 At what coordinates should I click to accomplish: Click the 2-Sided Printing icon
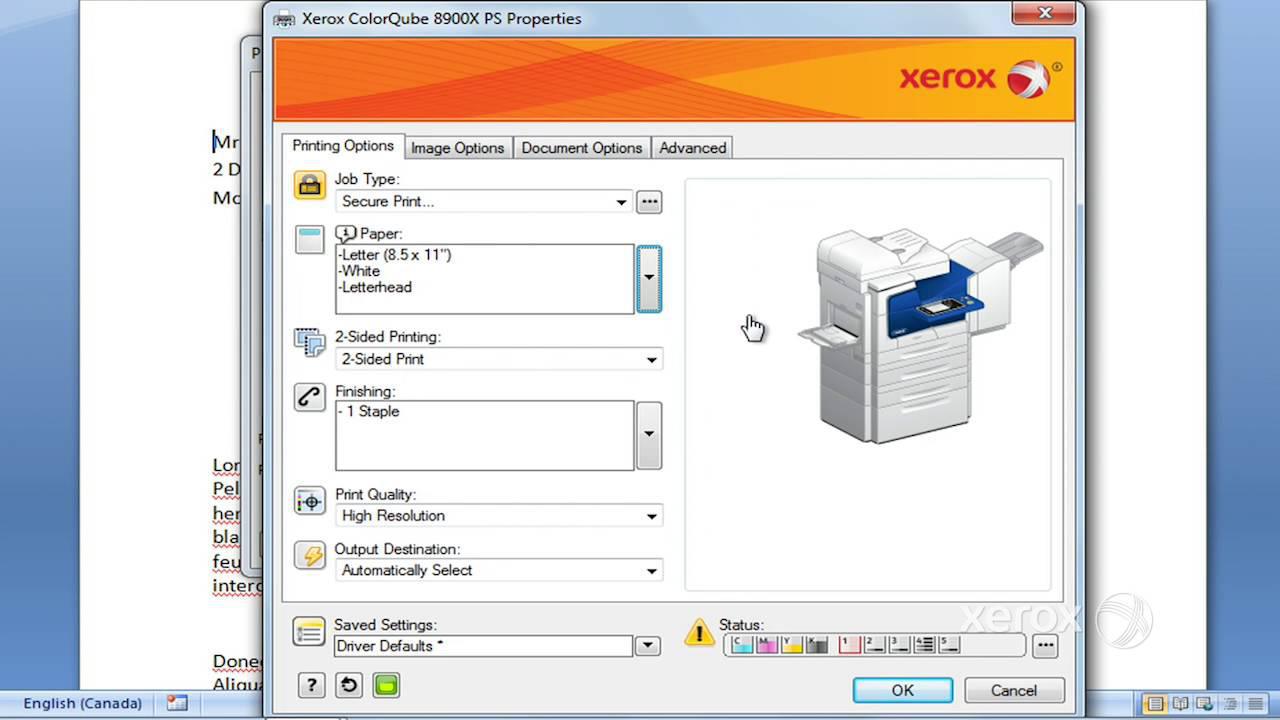(310, 342)
